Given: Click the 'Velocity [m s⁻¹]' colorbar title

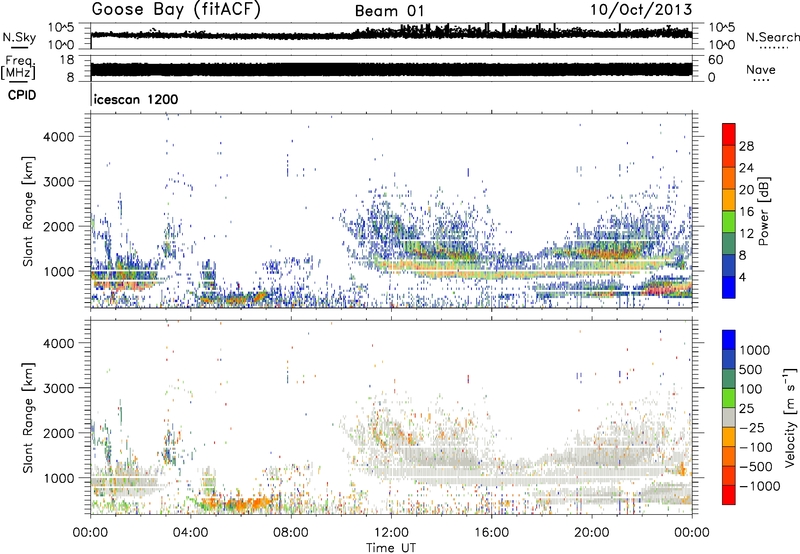Looking at the screenshot, I should point(790,417).
